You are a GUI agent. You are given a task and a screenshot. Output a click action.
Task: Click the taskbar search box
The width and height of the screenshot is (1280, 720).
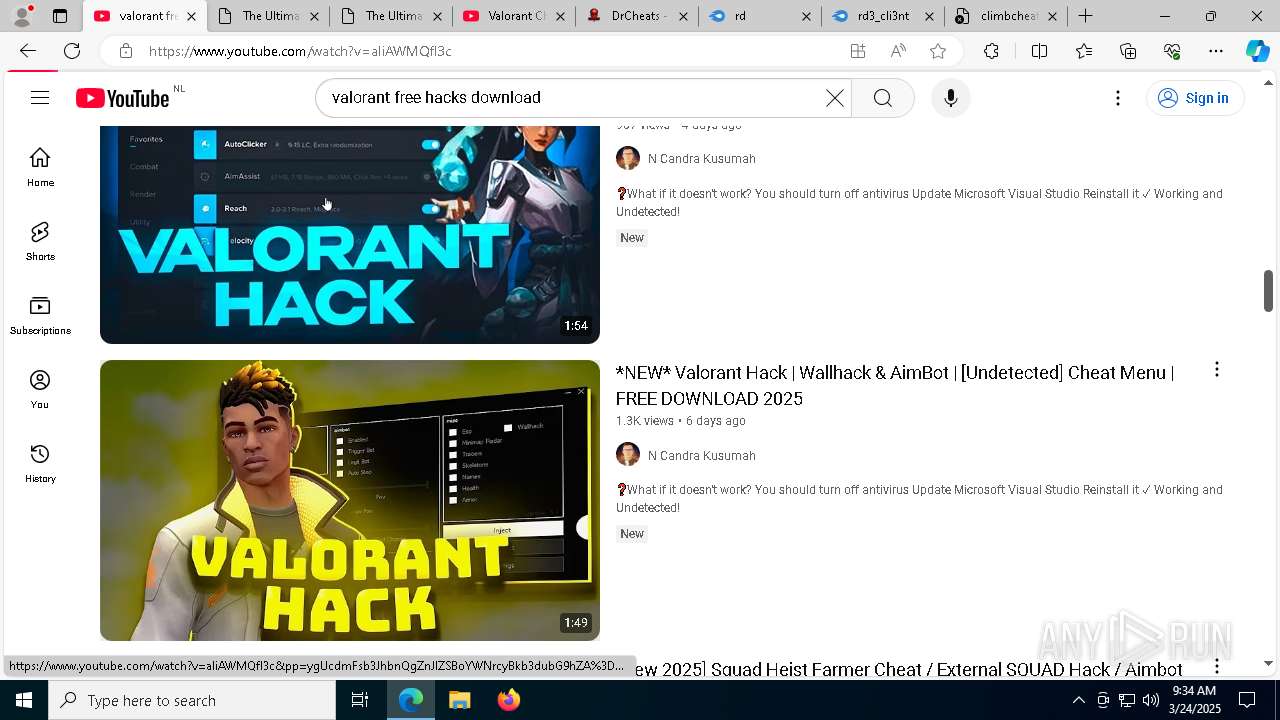[192, 700]
